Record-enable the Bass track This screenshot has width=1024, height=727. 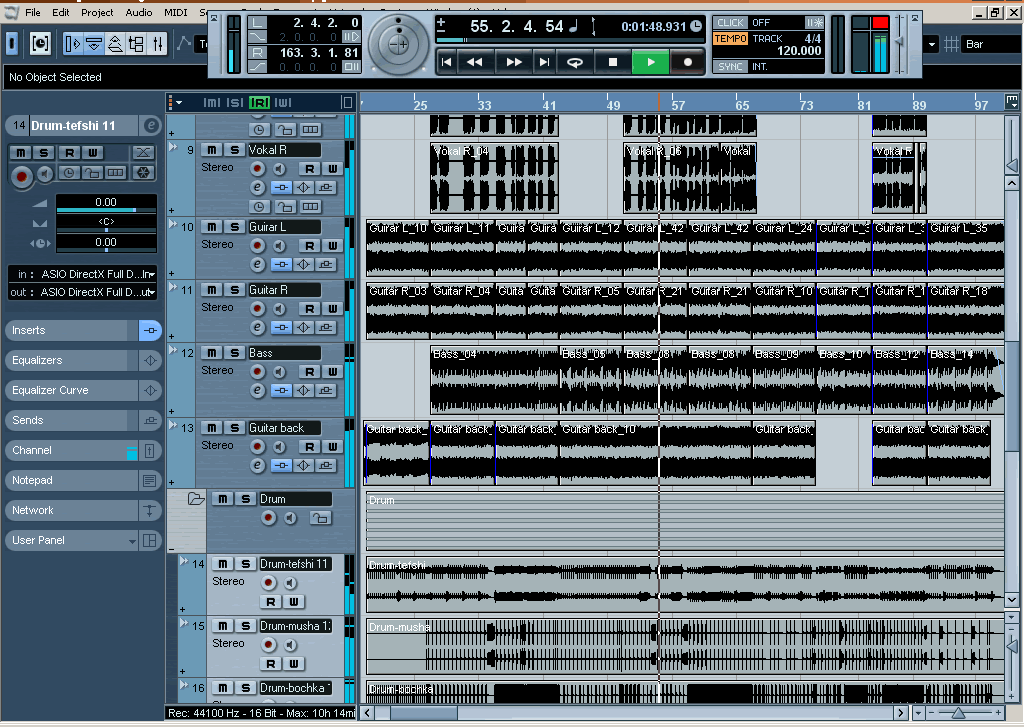(x=257, y=370)
